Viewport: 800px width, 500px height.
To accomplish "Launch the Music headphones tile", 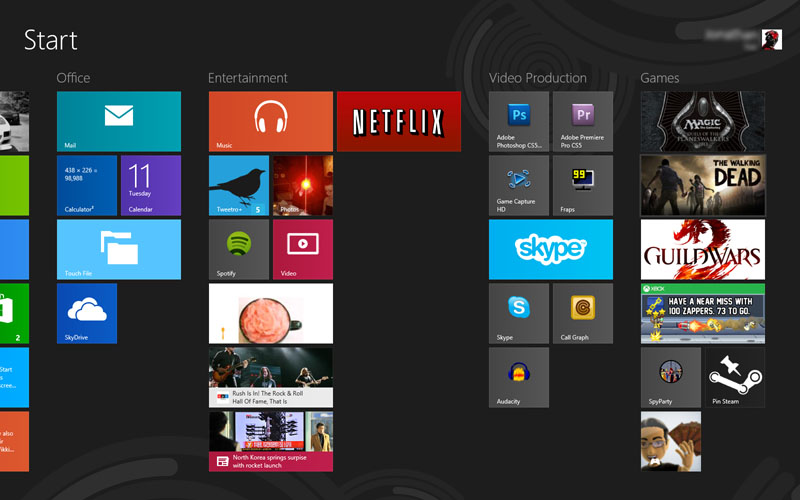I will click(270, 121).
